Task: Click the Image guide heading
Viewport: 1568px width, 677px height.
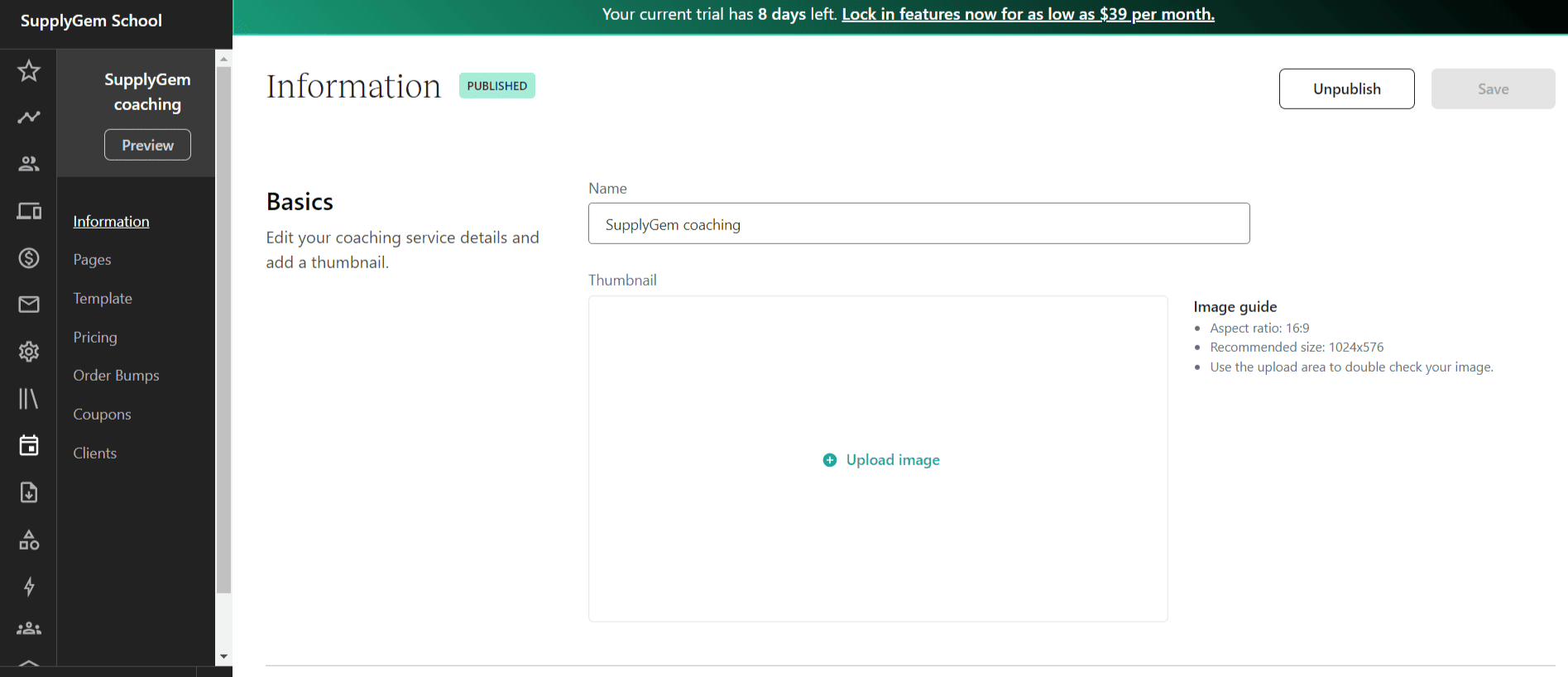Action: (1235, 307)
